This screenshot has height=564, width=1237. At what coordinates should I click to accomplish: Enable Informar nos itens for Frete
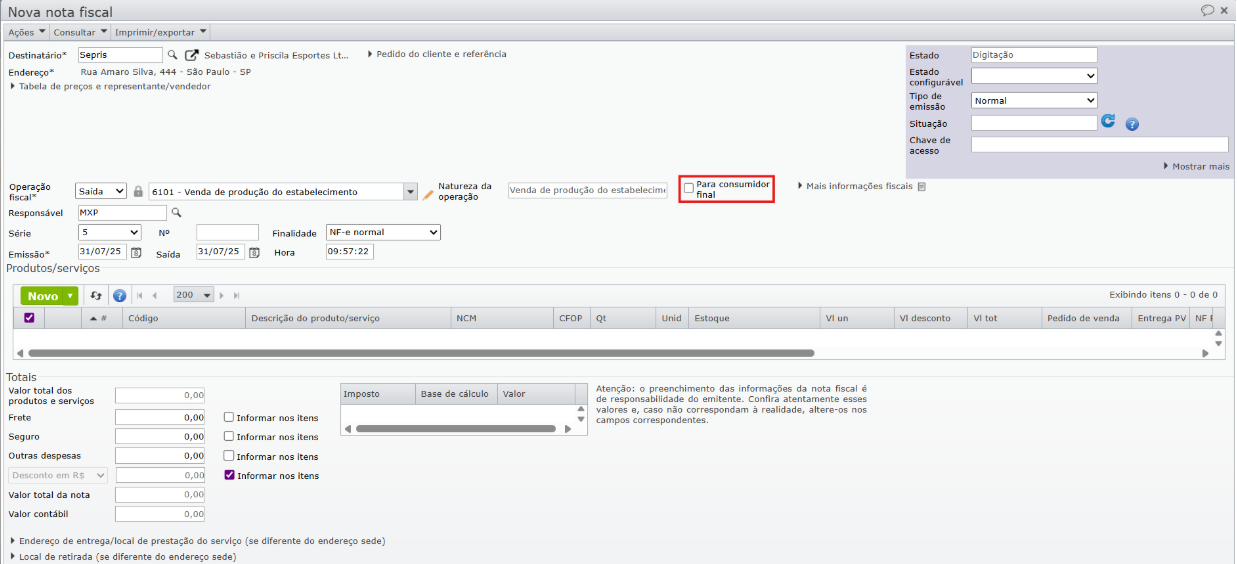point(229,418)
